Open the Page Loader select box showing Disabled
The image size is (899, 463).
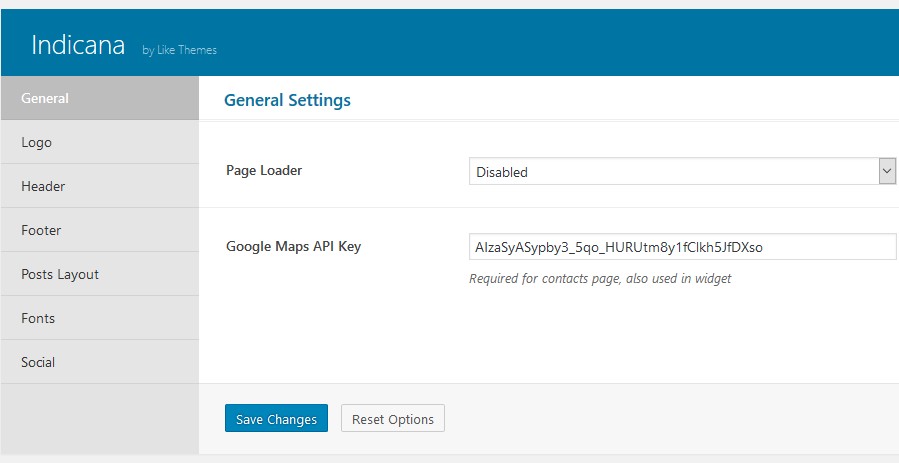682,171
